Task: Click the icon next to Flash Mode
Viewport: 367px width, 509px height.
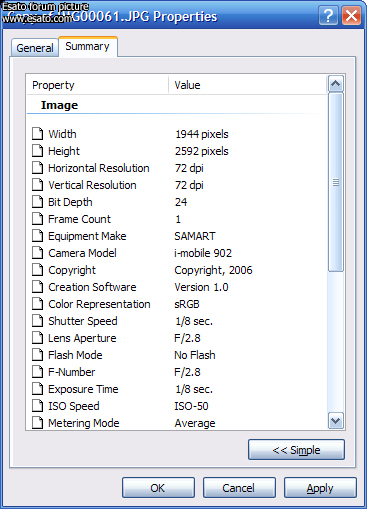Action: coord(38,355)
